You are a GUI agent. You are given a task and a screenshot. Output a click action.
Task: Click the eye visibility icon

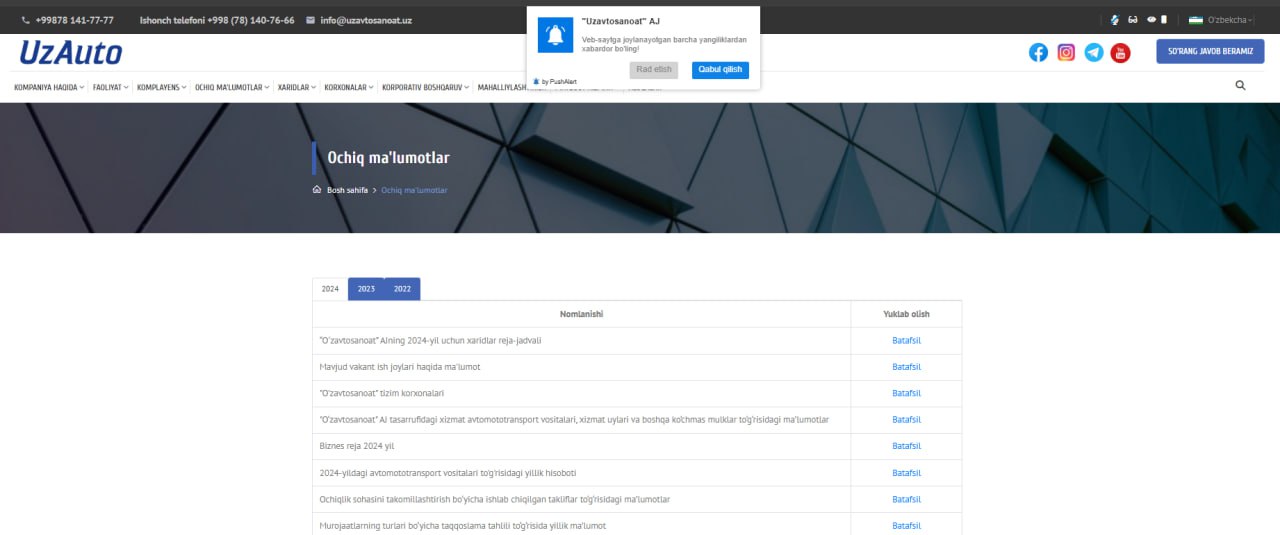[1151, 20]
